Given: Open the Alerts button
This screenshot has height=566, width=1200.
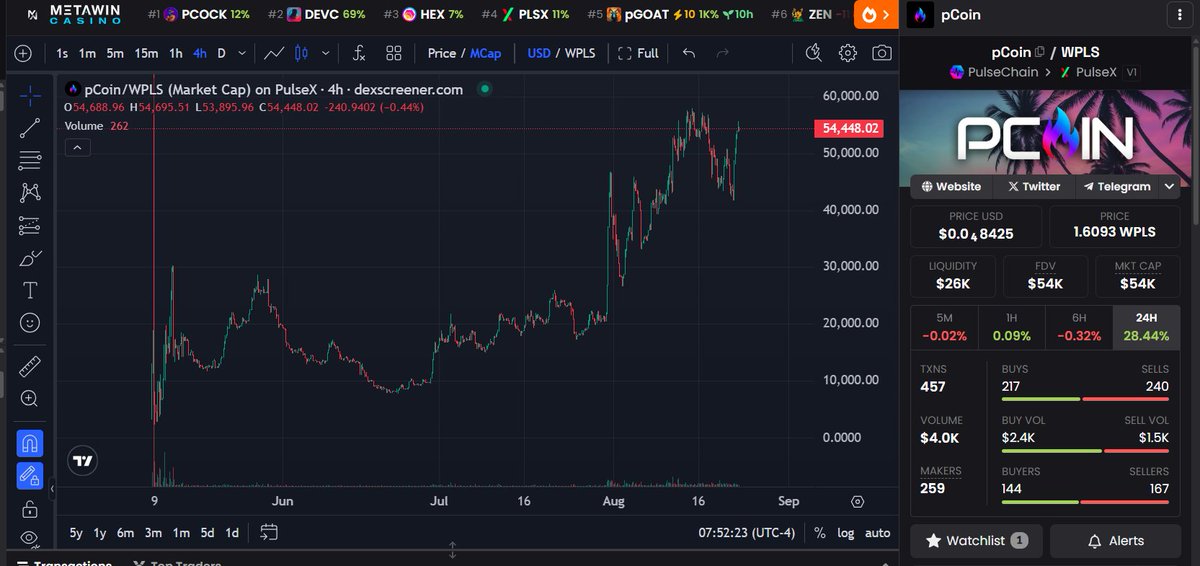Looking at the screenshot, I should [x=1115, y=540].
